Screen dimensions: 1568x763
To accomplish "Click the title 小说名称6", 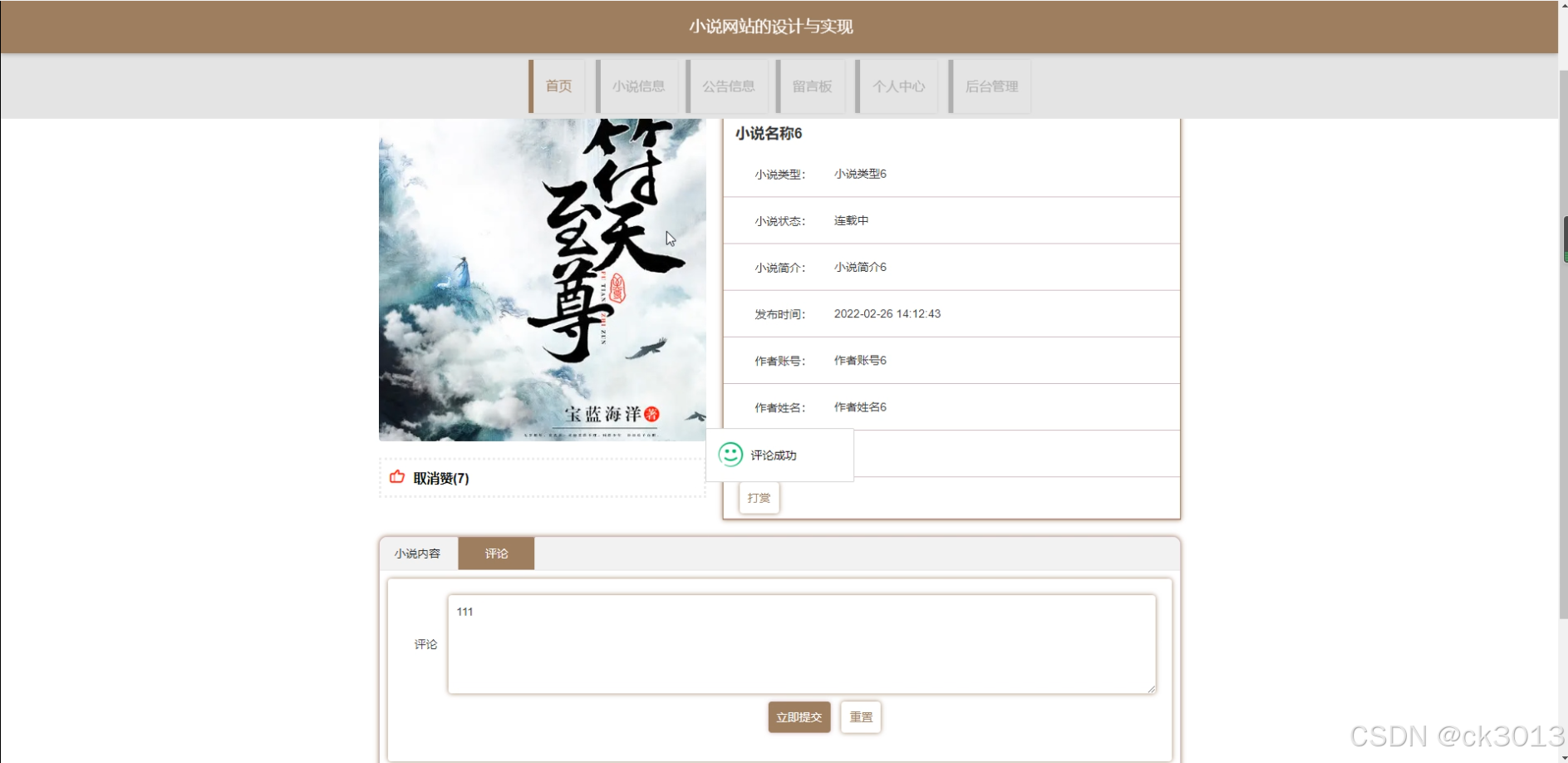I will click(x=769, y=134).
